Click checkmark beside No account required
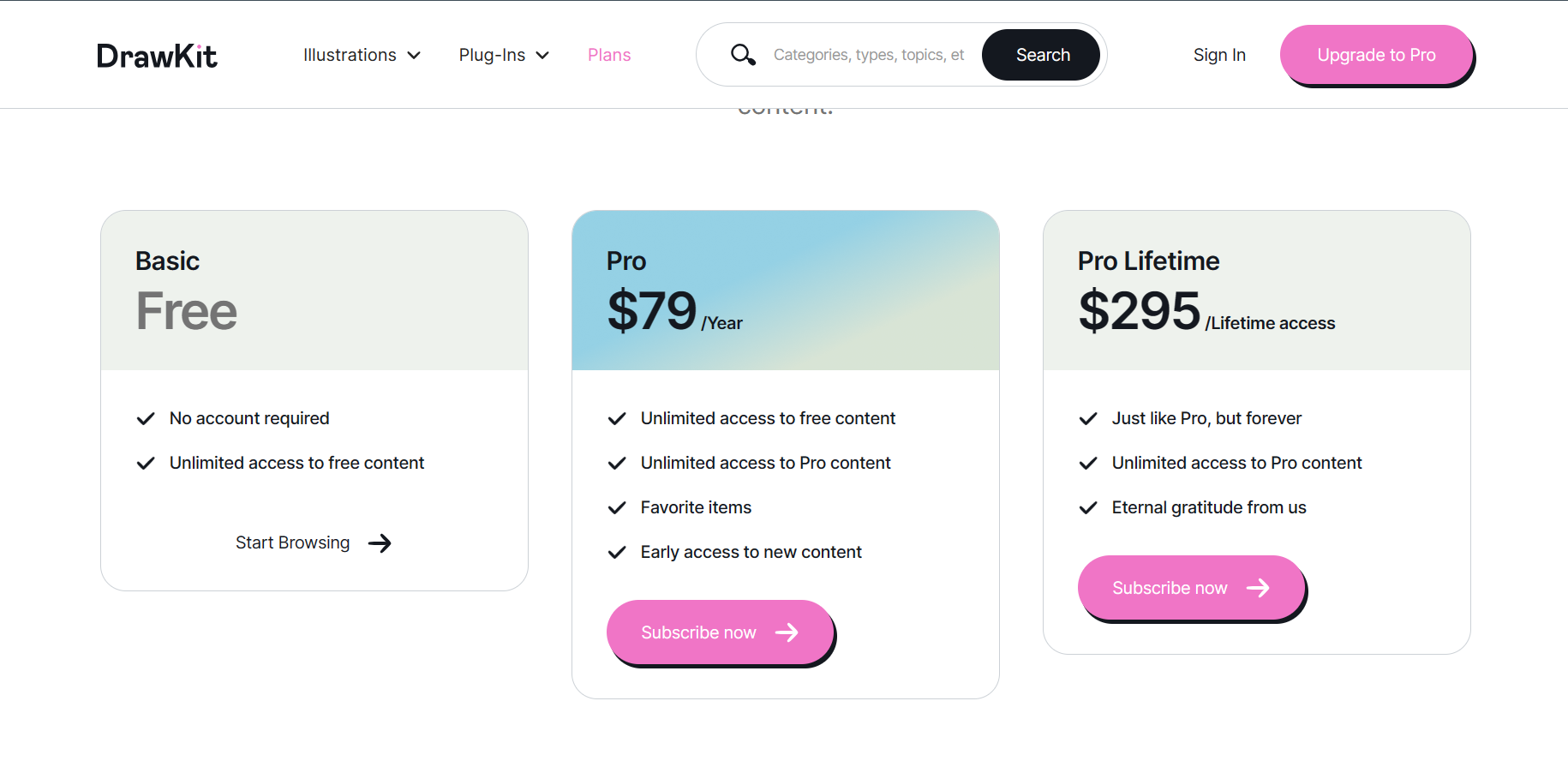1568x773 pixels. (x=146, y=418)
